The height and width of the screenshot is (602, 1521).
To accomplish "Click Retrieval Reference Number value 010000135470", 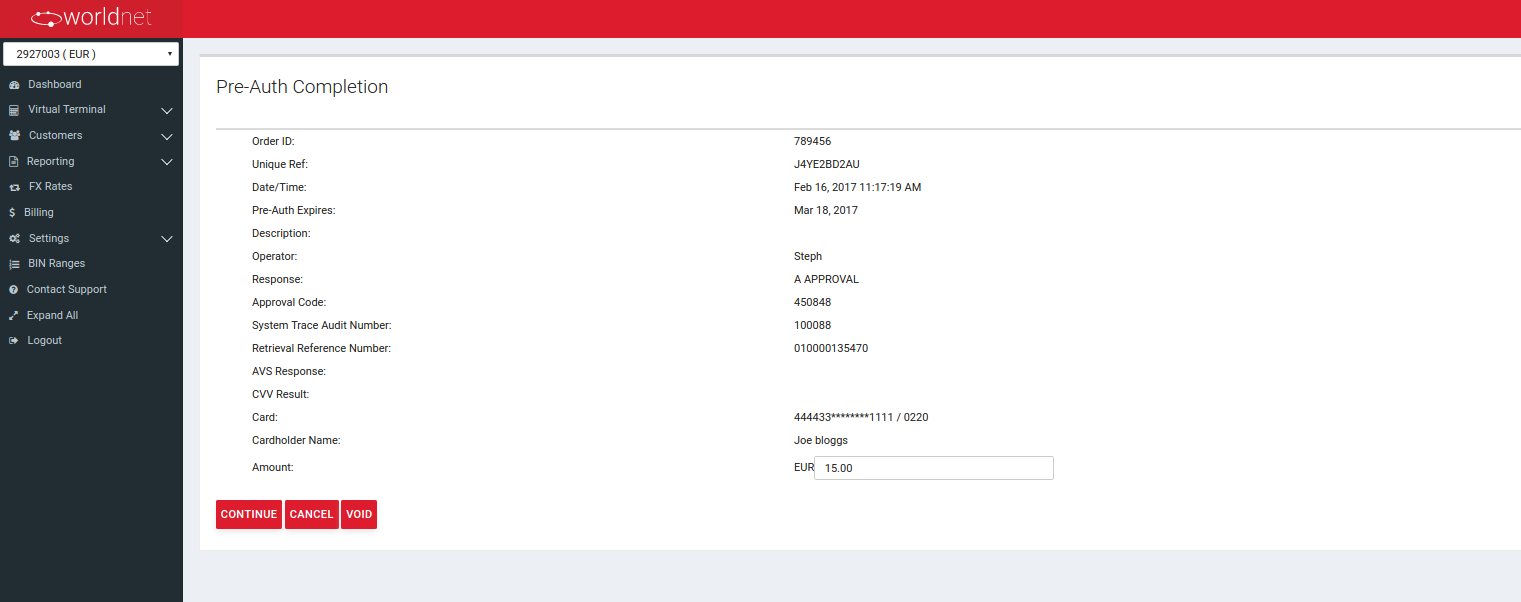I will [831, 348].
